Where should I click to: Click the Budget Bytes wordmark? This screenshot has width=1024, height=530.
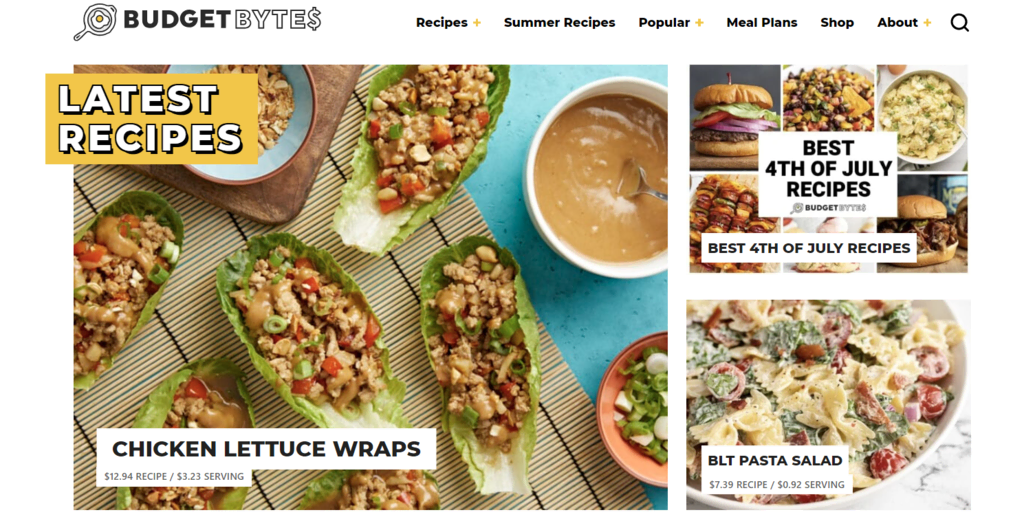coord(222,20)
